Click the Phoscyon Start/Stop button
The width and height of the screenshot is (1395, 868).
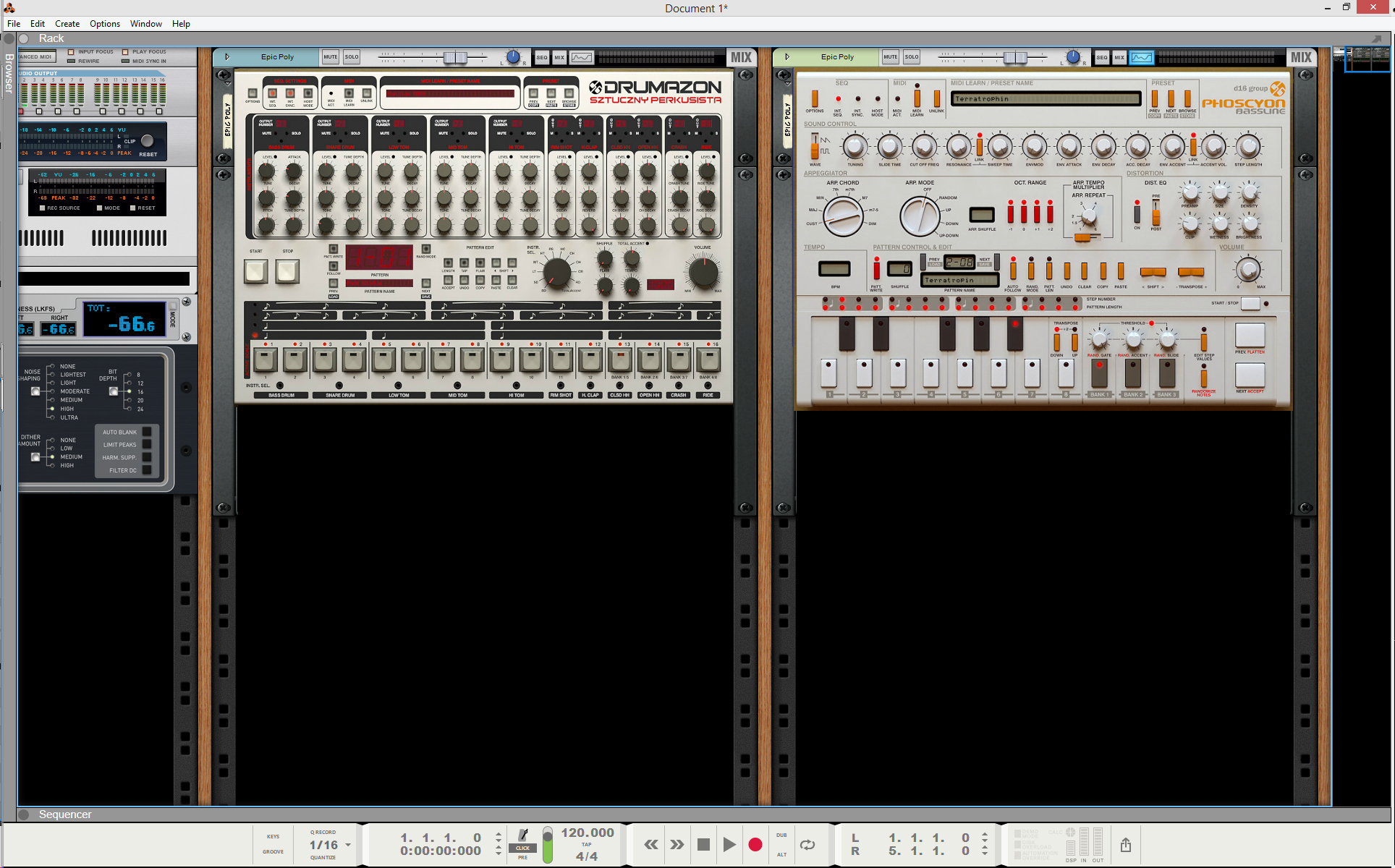coord(1250,304)
